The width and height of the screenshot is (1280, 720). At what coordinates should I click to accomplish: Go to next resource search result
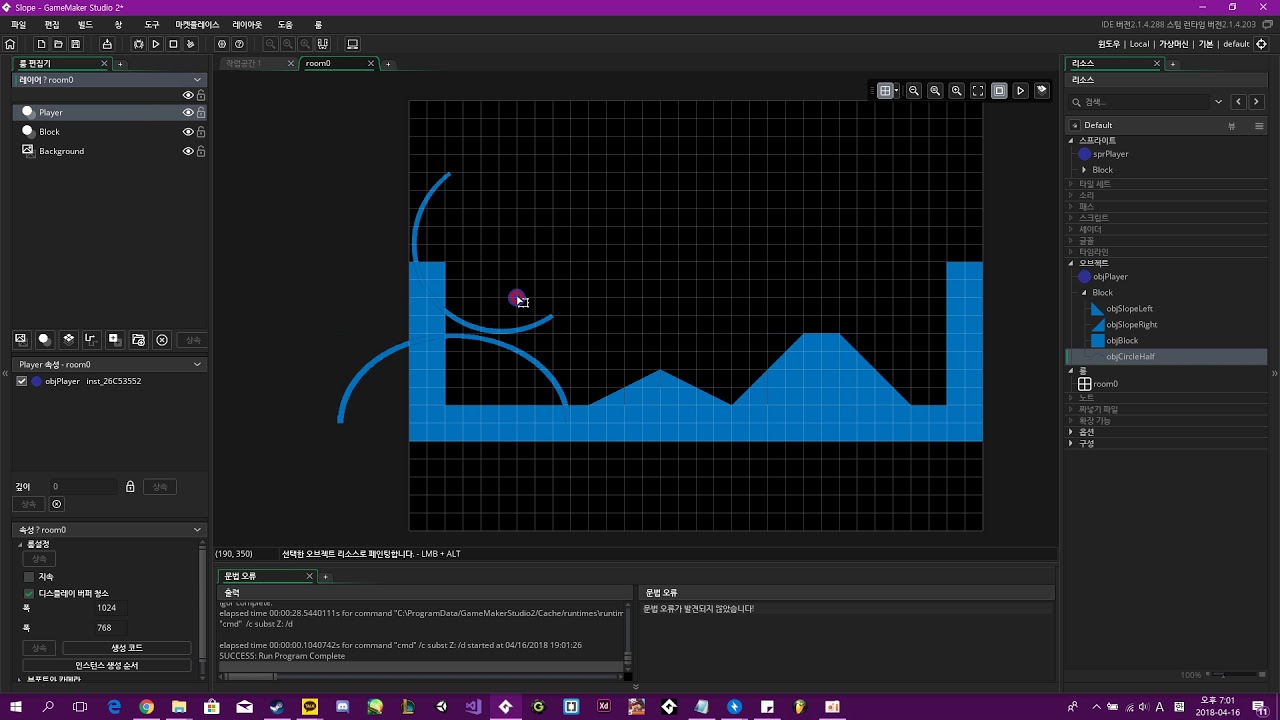tap(1256, 102)
